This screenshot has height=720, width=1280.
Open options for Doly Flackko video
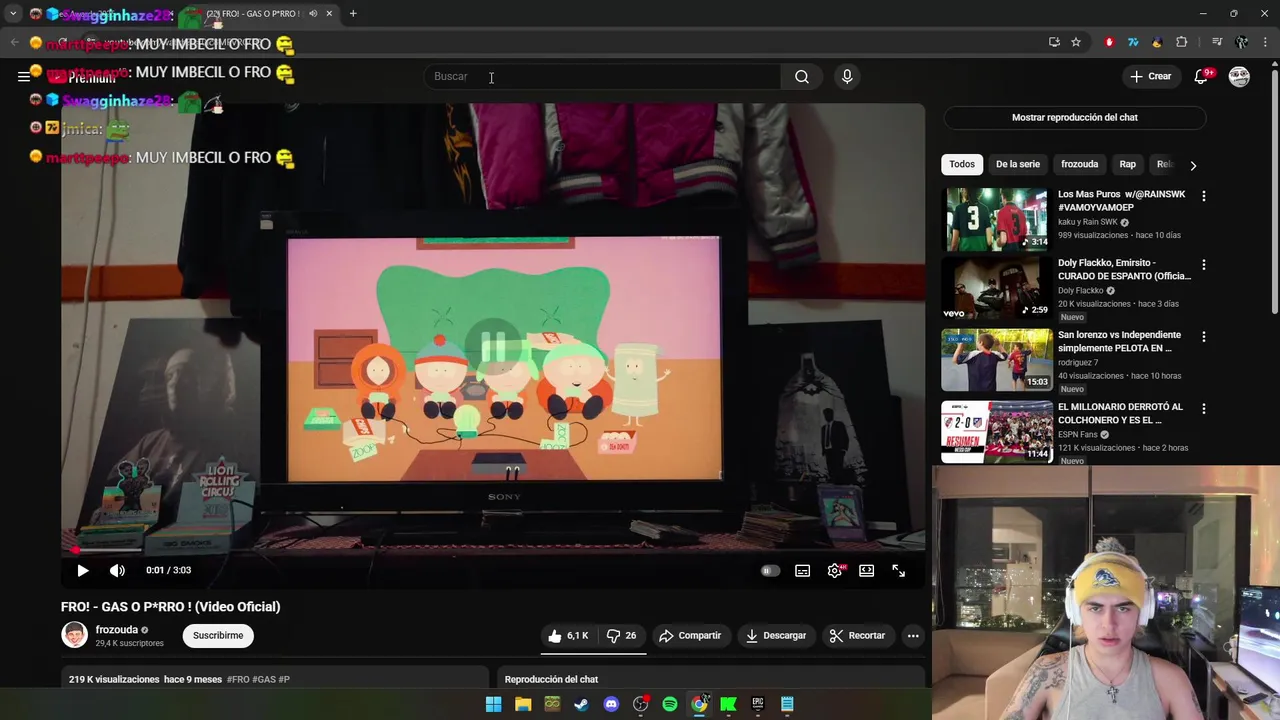pyautogui.click(x=1203, y=265)
